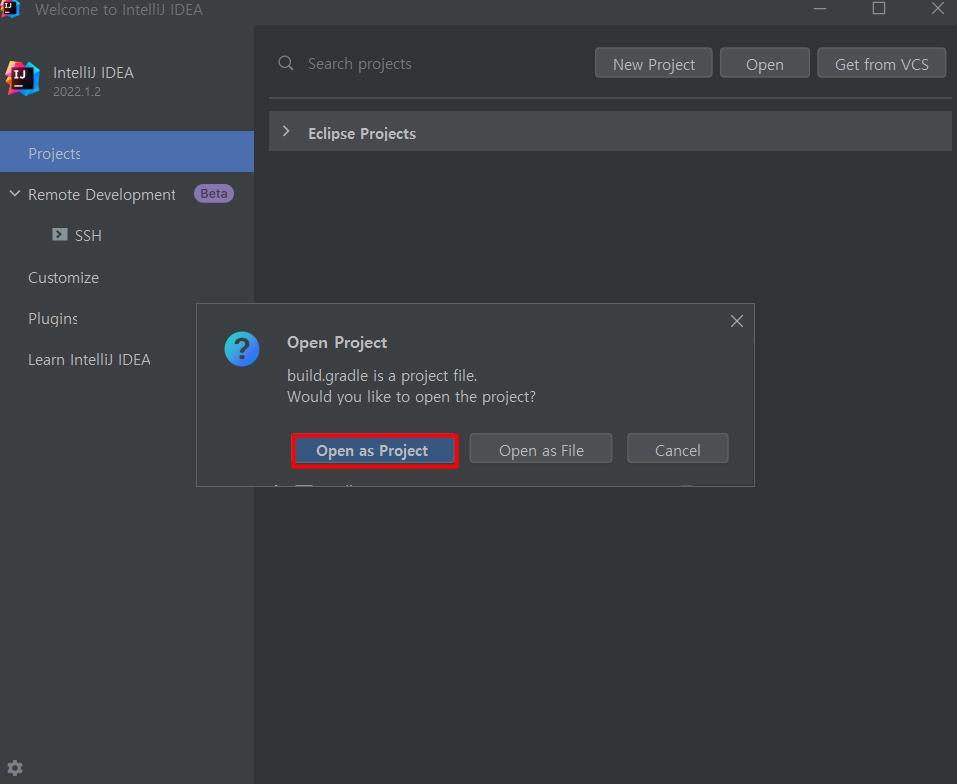
Task: Collapse the Remote Development section
Action: (15, 193)
